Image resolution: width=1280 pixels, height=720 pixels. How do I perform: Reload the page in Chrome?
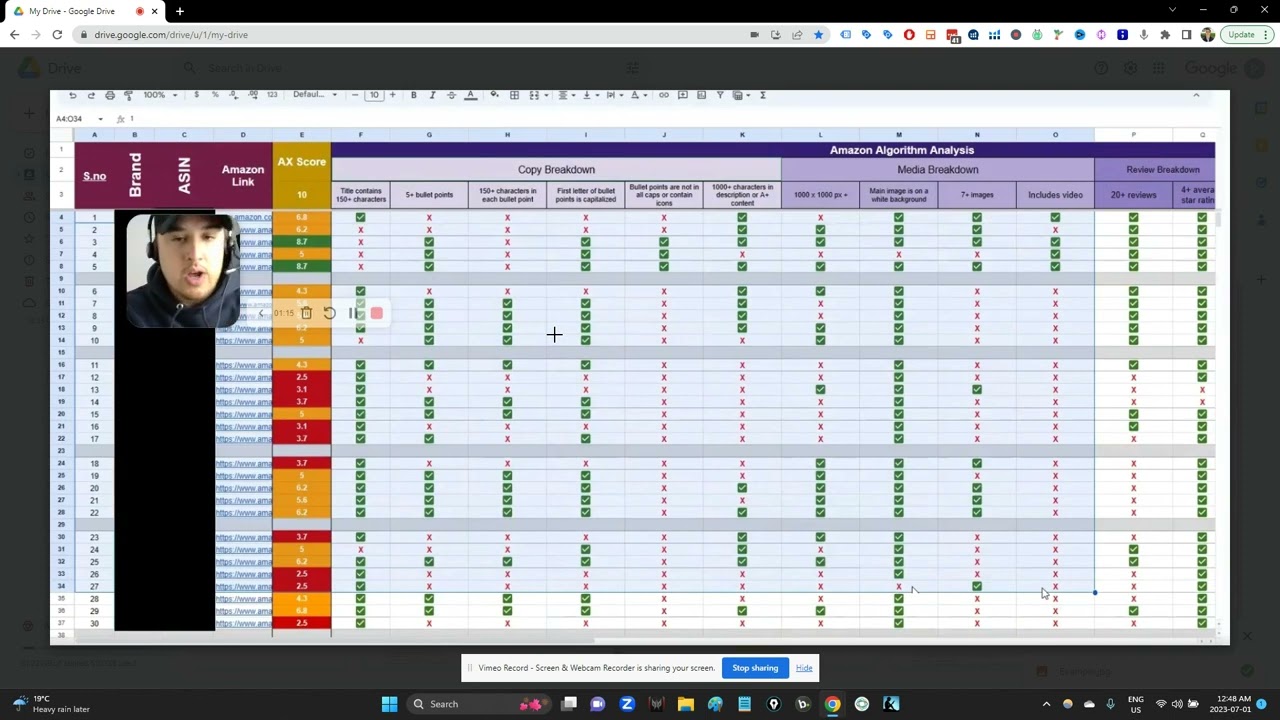[x=57, y=35]
